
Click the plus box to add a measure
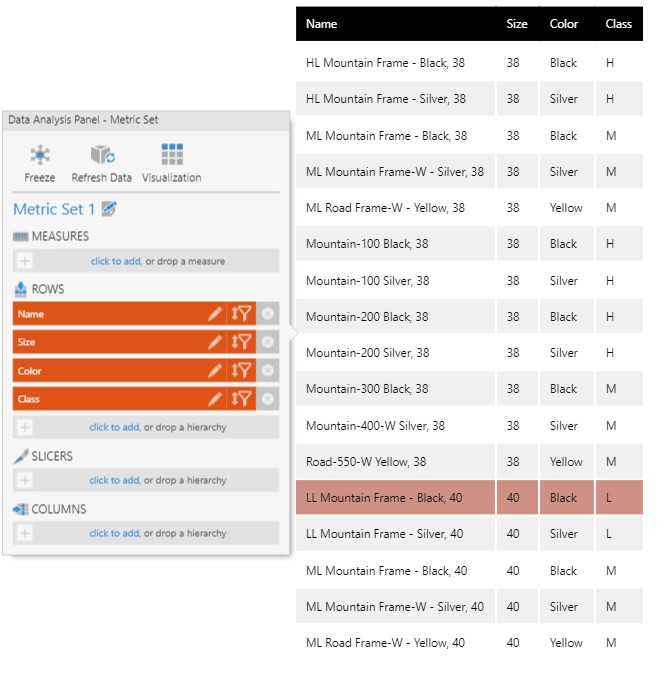25,261
